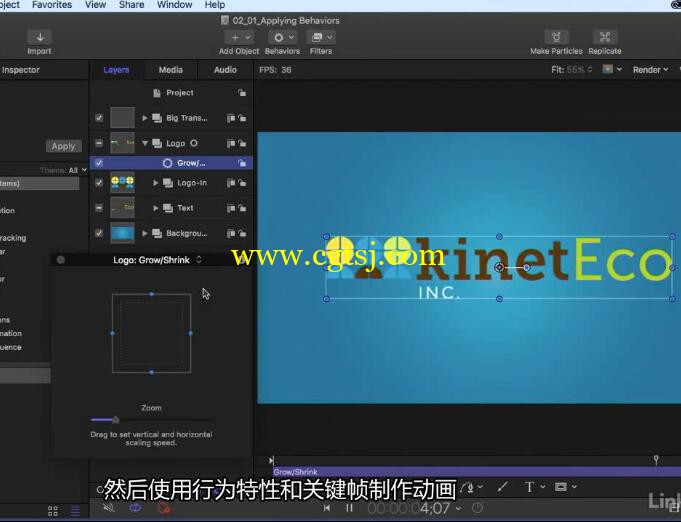The height and width of the screenshot is (522, 681).
Task: Uncheck Logo-In layer visibility
Action: [99, 183]
